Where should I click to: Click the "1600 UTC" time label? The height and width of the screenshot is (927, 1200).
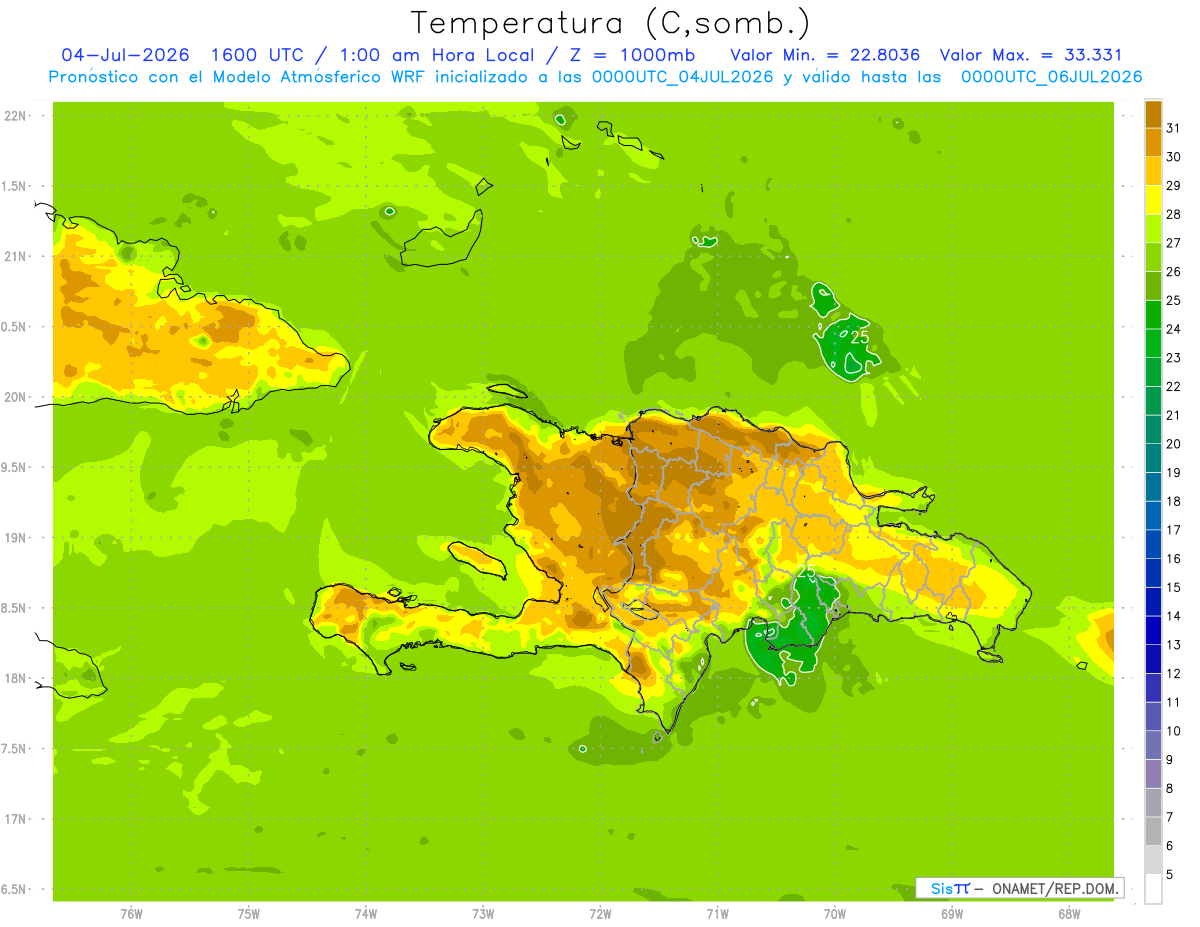259,55
